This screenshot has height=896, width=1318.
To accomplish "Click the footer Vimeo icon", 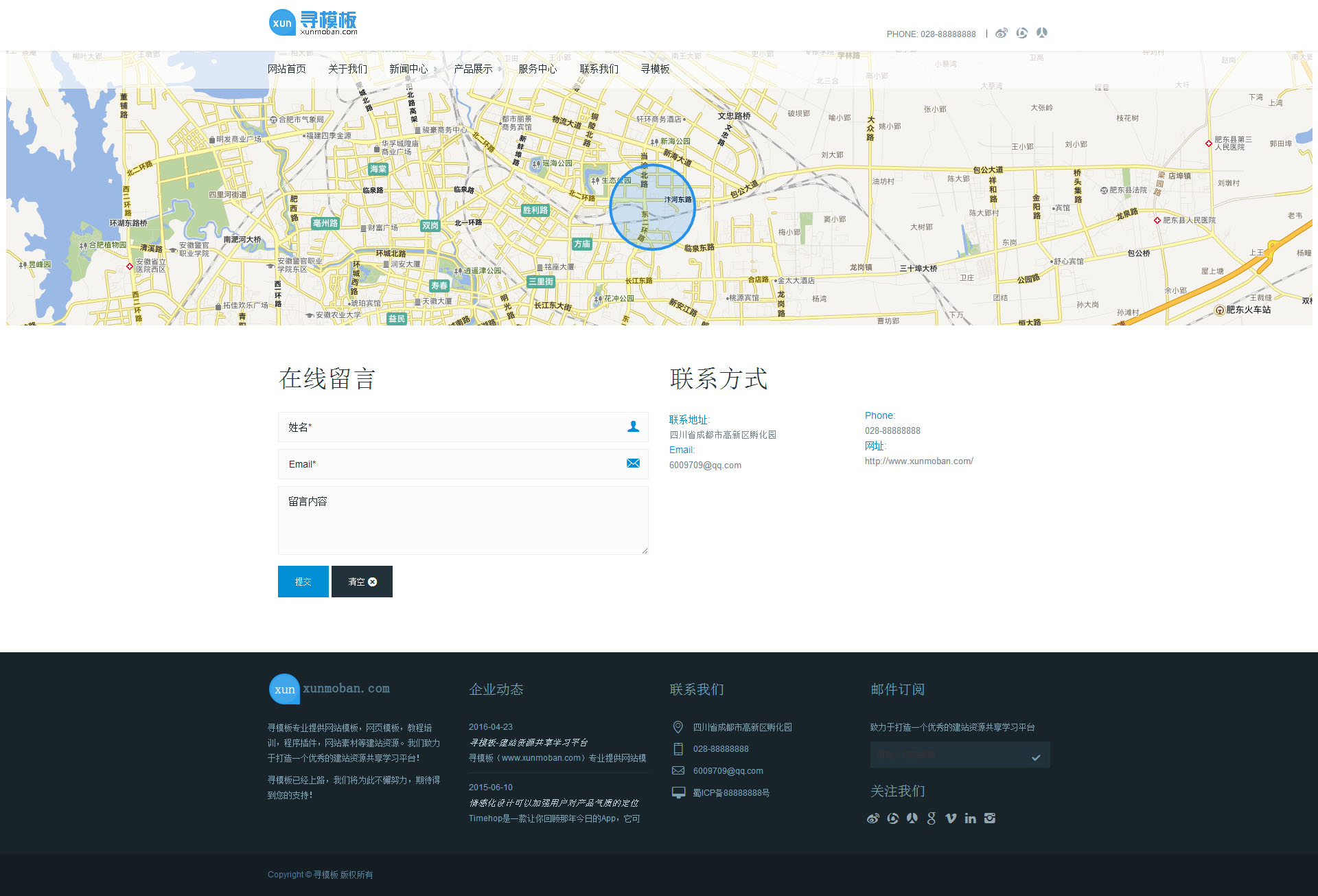I will coord(951,818).
